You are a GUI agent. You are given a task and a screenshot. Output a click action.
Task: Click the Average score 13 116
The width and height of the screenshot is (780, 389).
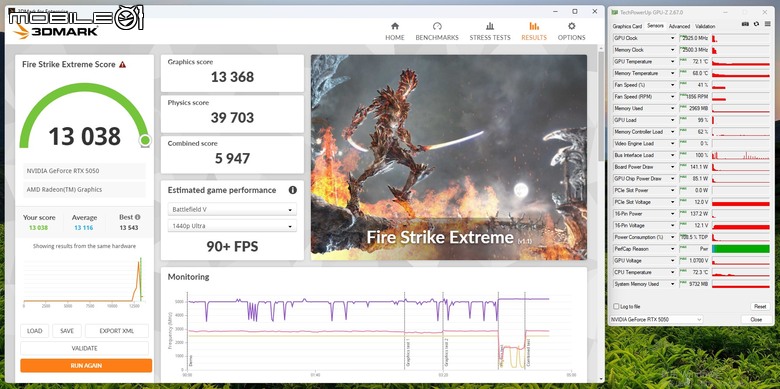coord(85,228)
